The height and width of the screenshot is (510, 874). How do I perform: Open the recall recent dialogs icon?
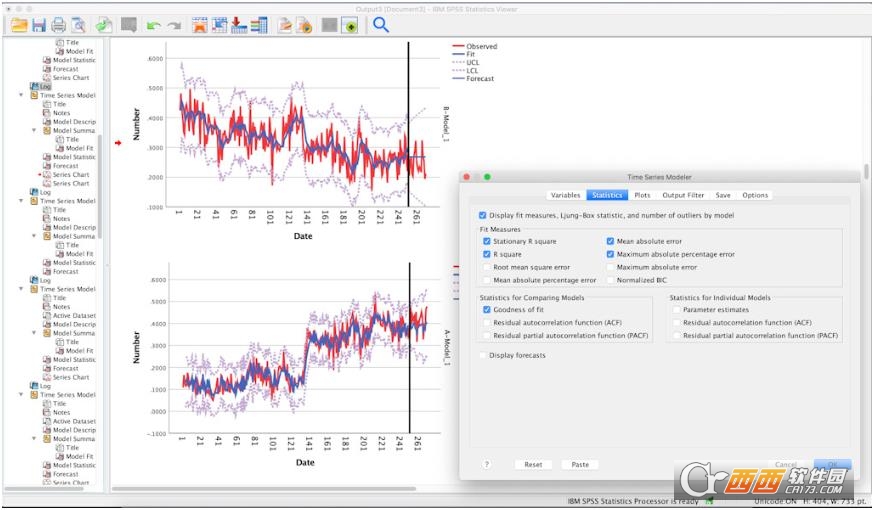pos(129,25)
